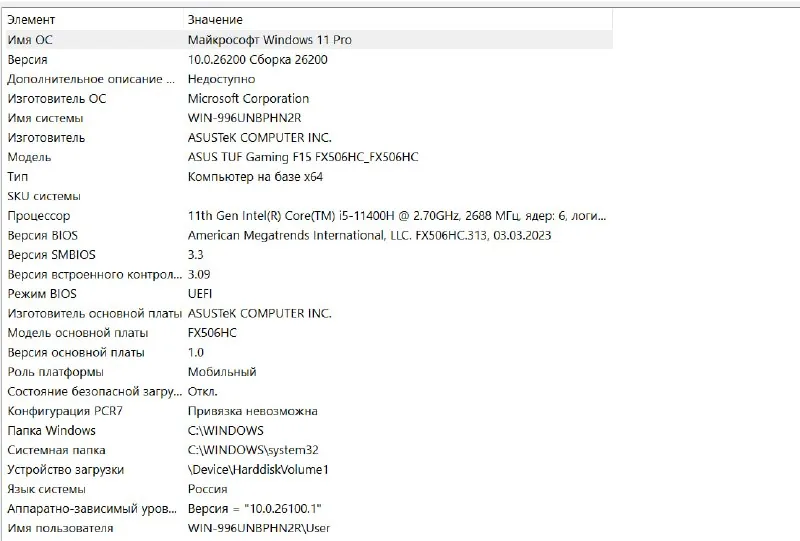800x541 pixels.
Task: Click the value Microsoft Corporation
Action: click(x=248, y=99)
